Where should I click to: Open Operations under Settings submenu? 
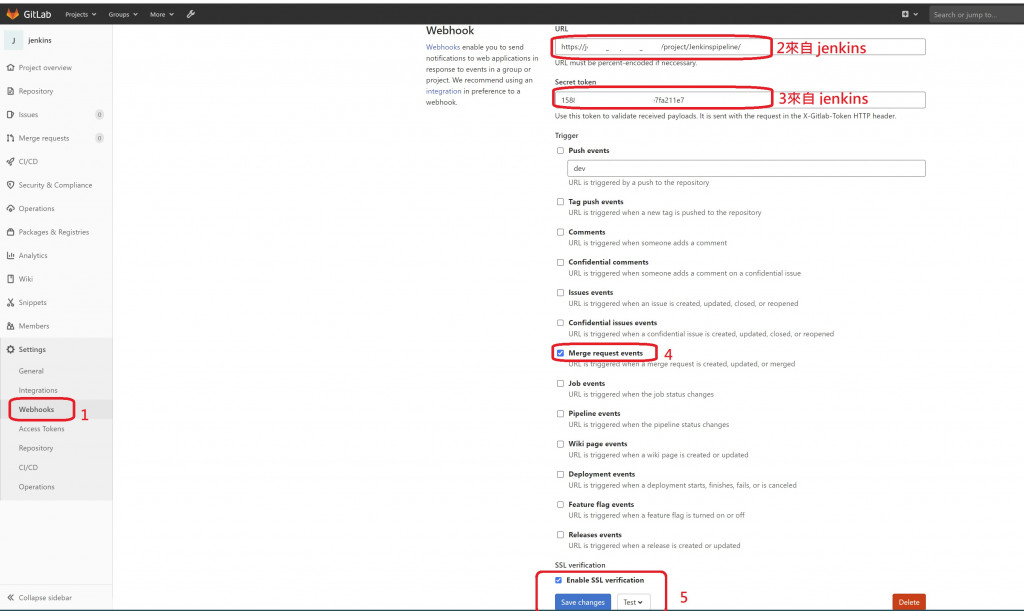click(37, 487)
